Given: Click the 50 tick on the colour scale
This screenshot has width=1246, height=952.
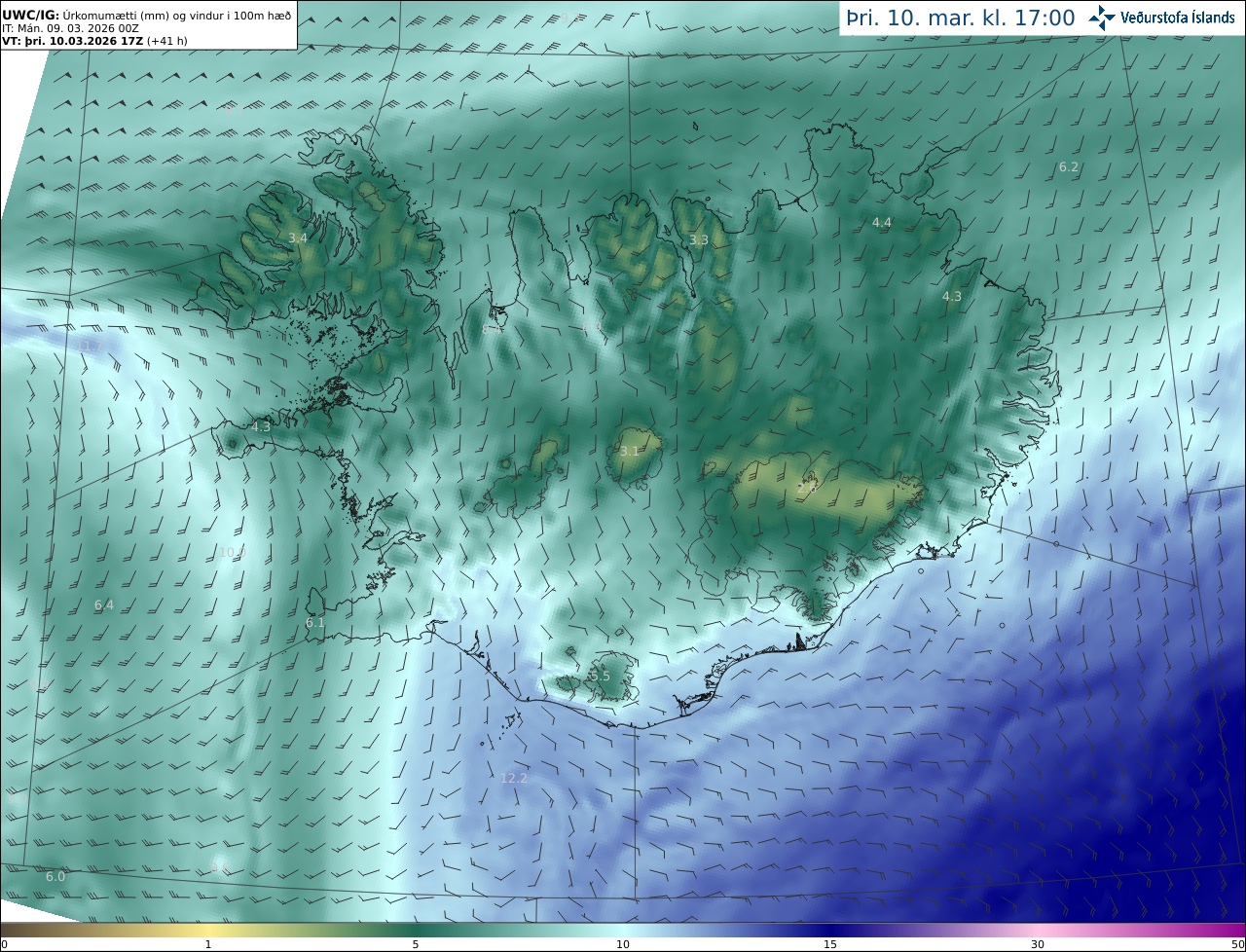Looking at the screenshot, I should click(x=1237, y=944).
